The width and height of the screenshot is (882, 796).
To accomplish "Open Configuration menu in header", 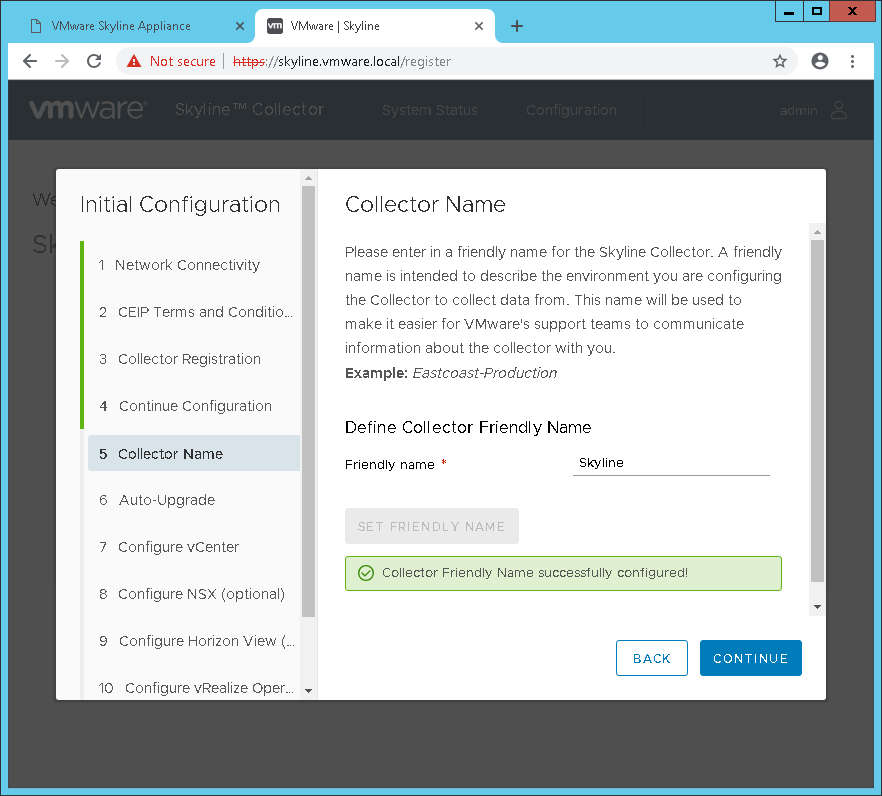I will click(x=571, y=110).
